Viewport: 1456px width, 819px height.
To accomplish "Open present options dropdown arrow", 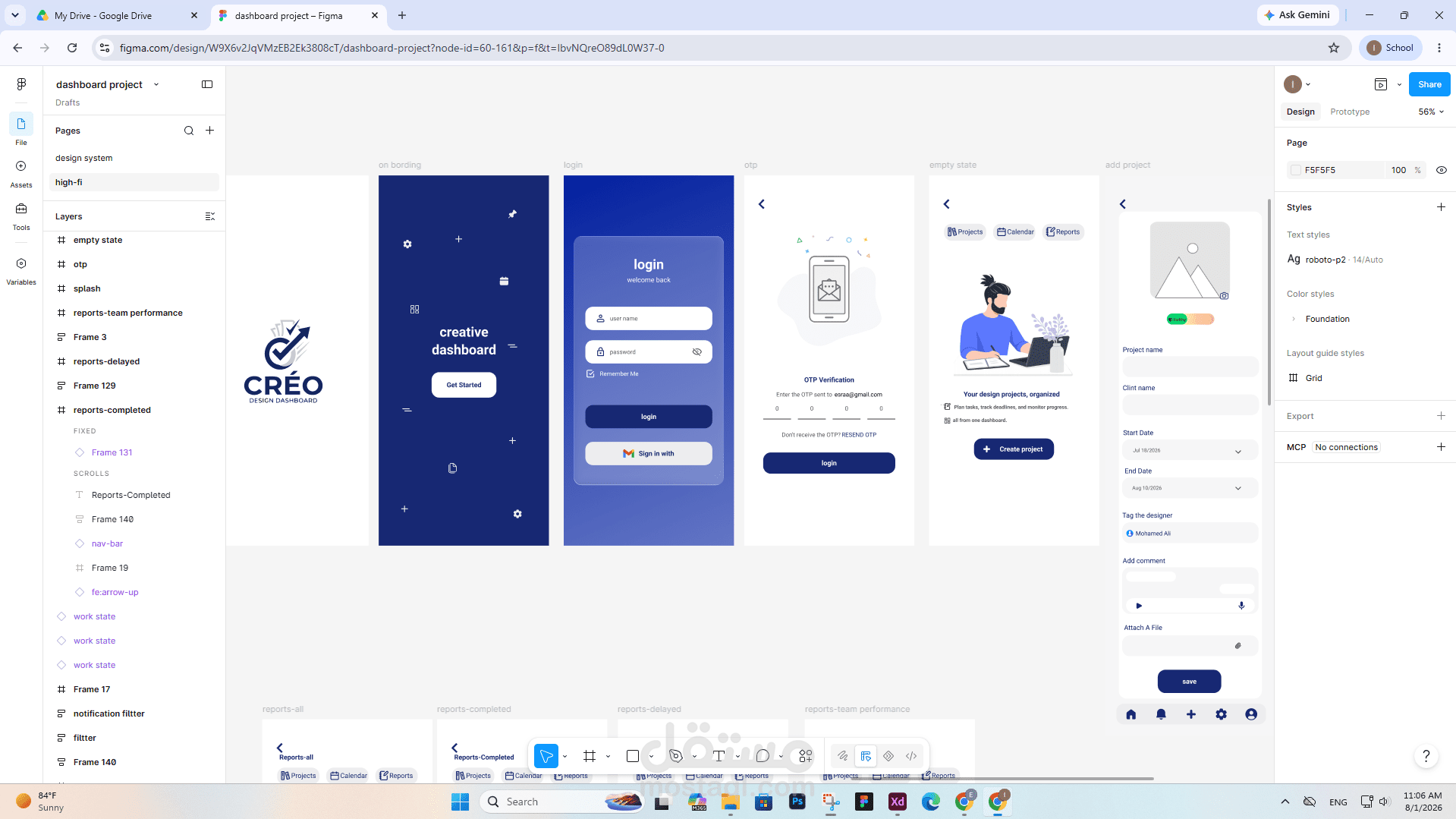I will pyautogui.click(x=1399, y=84).
